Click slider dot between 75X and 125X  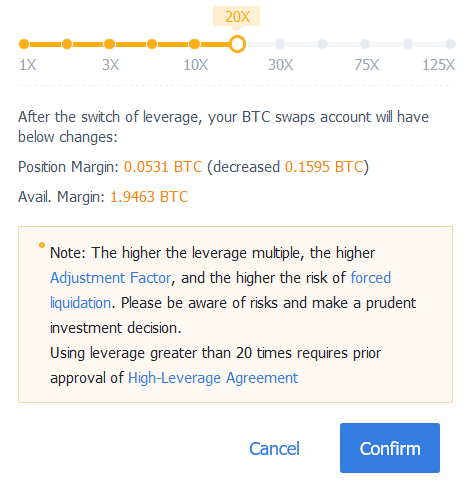[x=408, y=44]
